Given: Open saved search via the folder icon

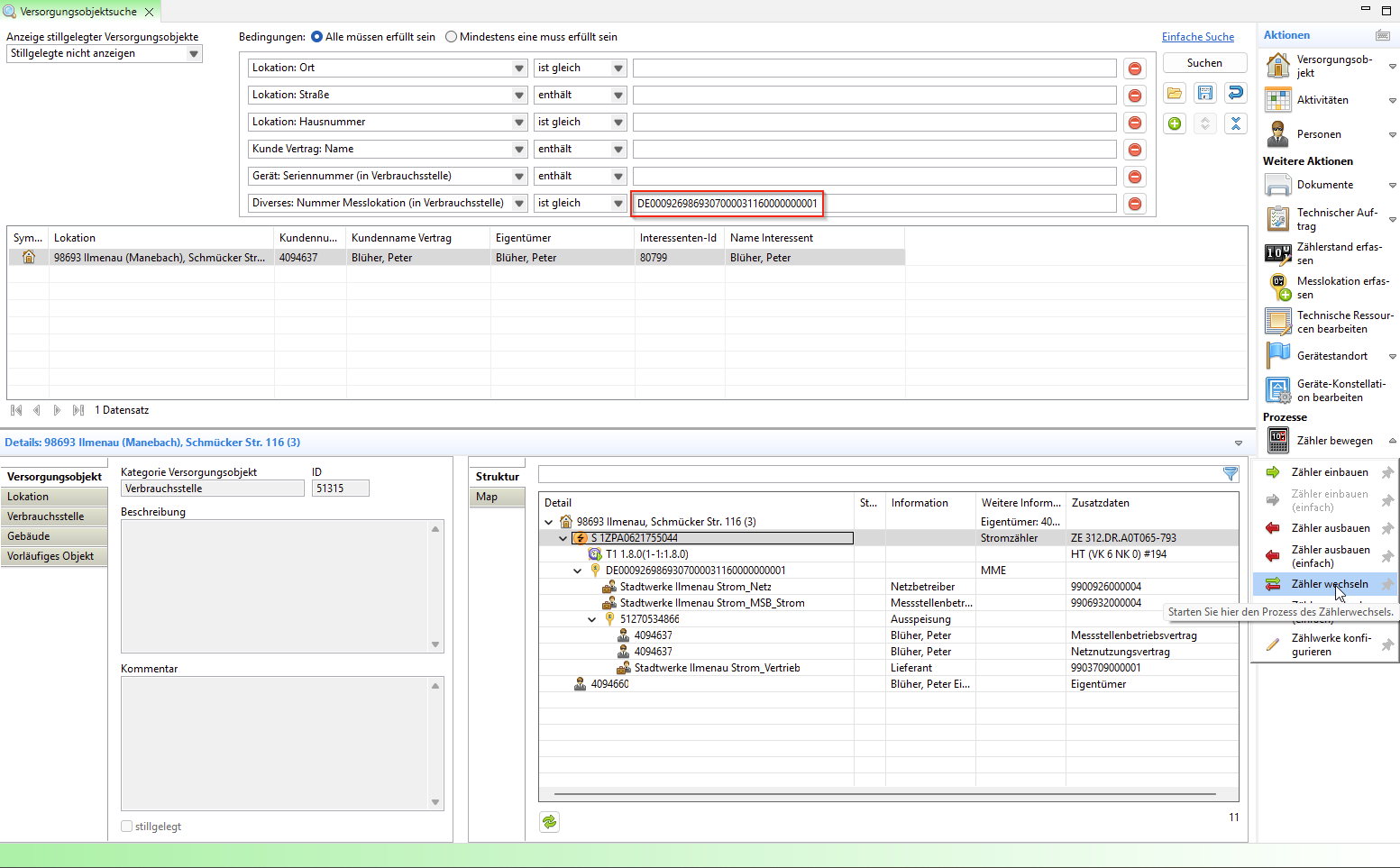Looking at the screenshot, I should pyautogui.click(x=1174, y=93).
